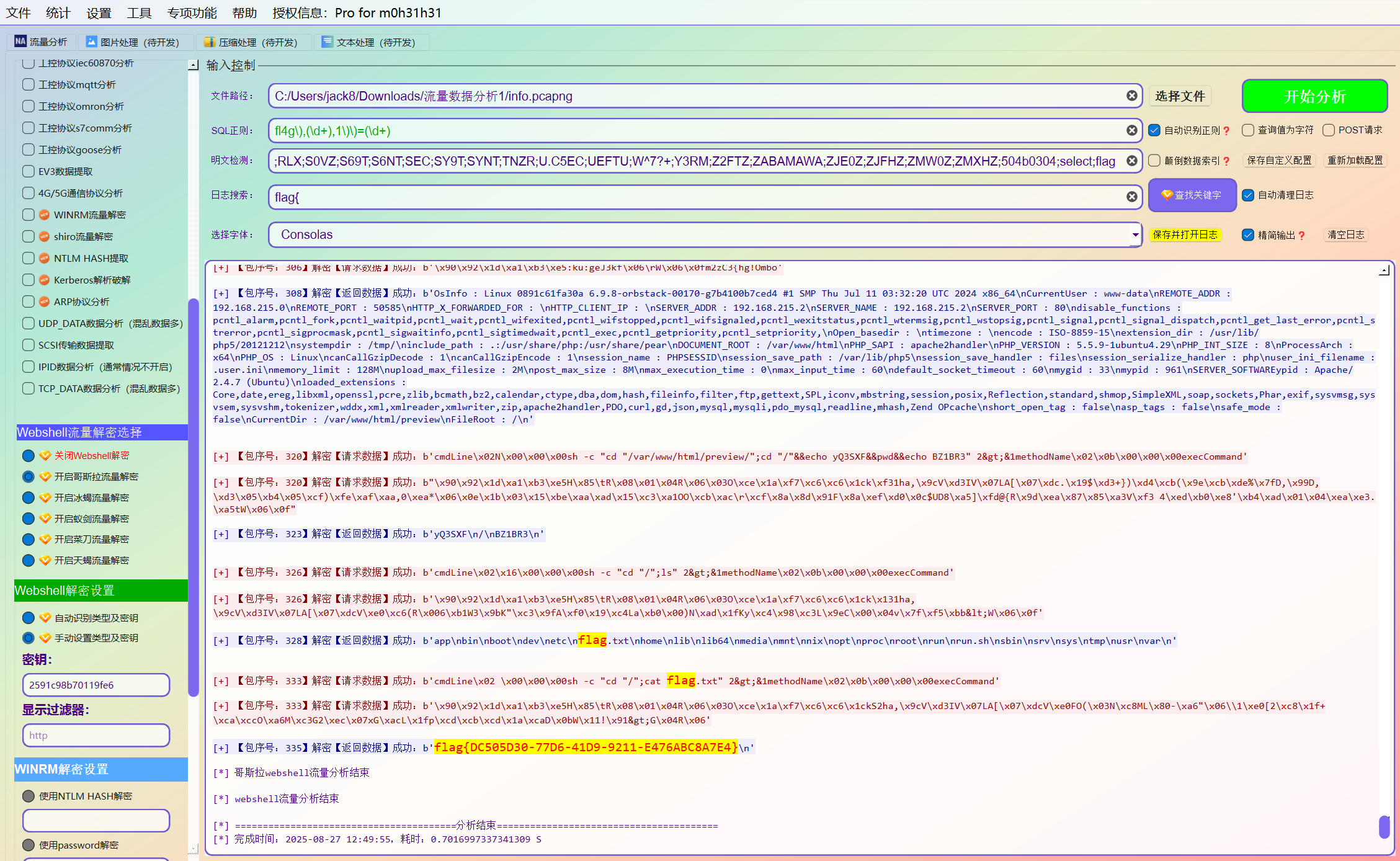Click the 显示过滤器 http input field

tap(96, 735)
